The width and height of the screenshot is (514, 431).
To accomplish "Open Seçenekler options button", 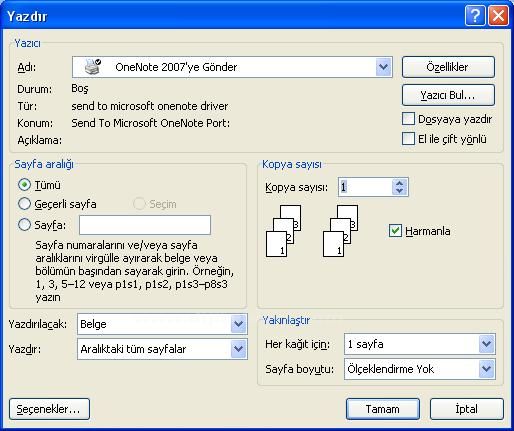I will pyautogui.click(x=49, y=409).
